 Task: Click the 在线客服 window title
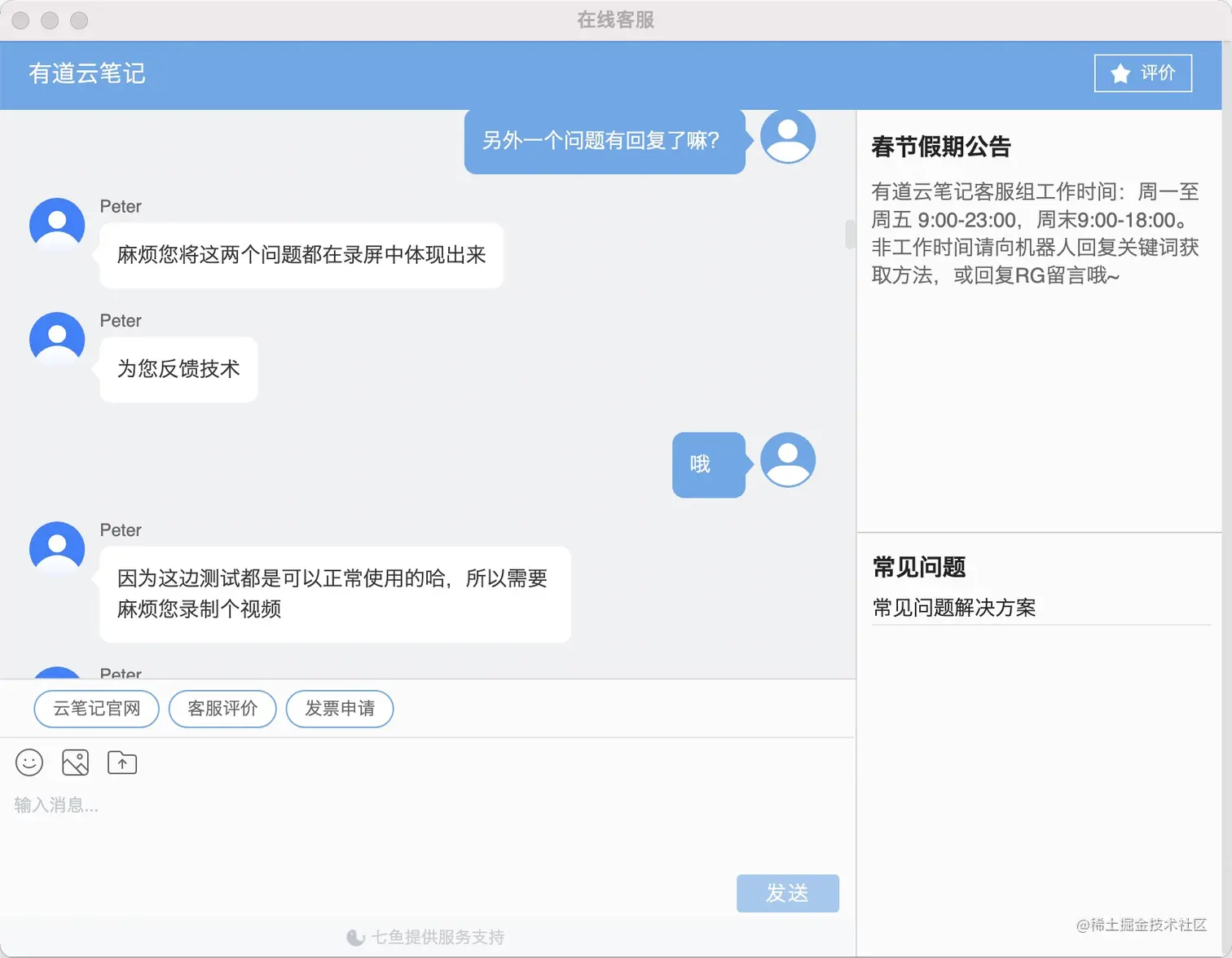point(616,20)
